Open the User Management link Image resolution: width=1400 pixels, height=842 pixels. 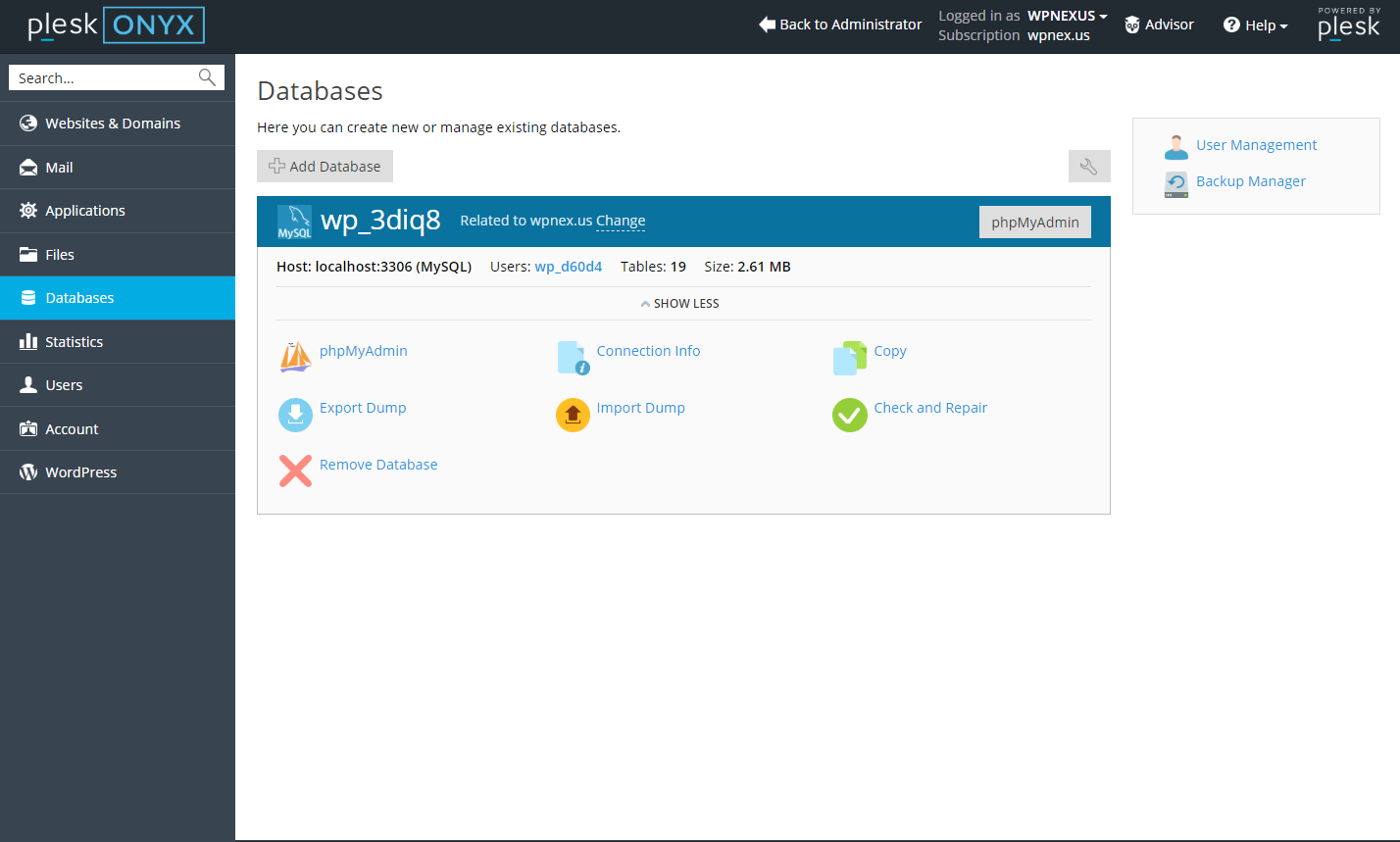click(1256, 145)
